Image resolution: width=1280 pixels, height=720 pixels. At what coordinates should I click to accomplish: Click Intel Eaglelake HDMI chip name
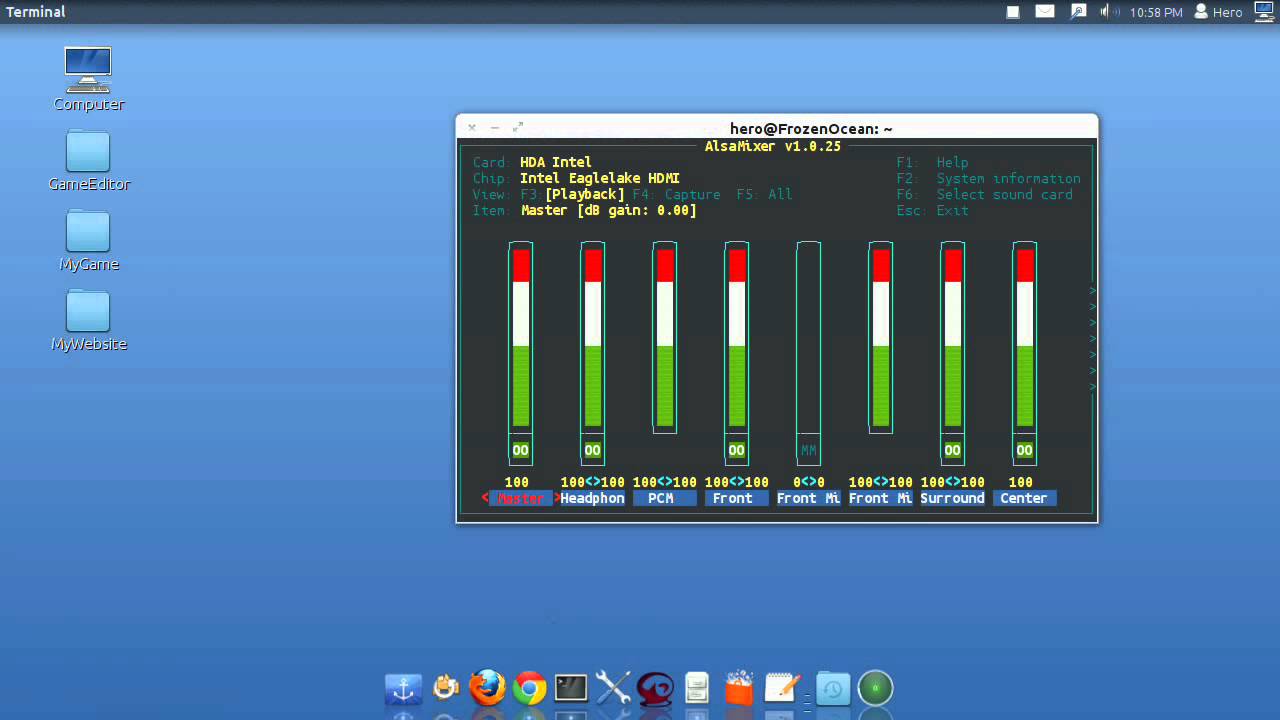click(x=600, y=178)
